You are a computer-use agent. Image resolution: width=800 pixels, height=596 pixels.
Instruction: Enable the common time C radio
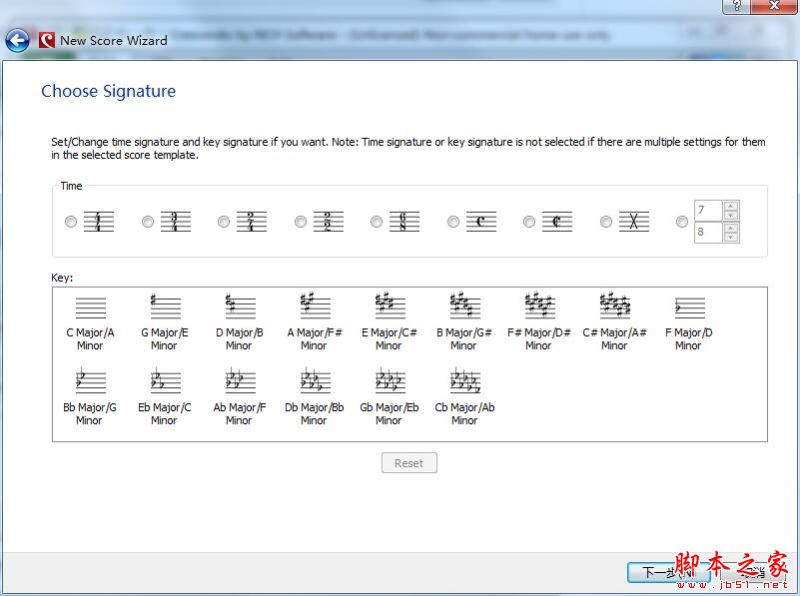tap(453, 222)
